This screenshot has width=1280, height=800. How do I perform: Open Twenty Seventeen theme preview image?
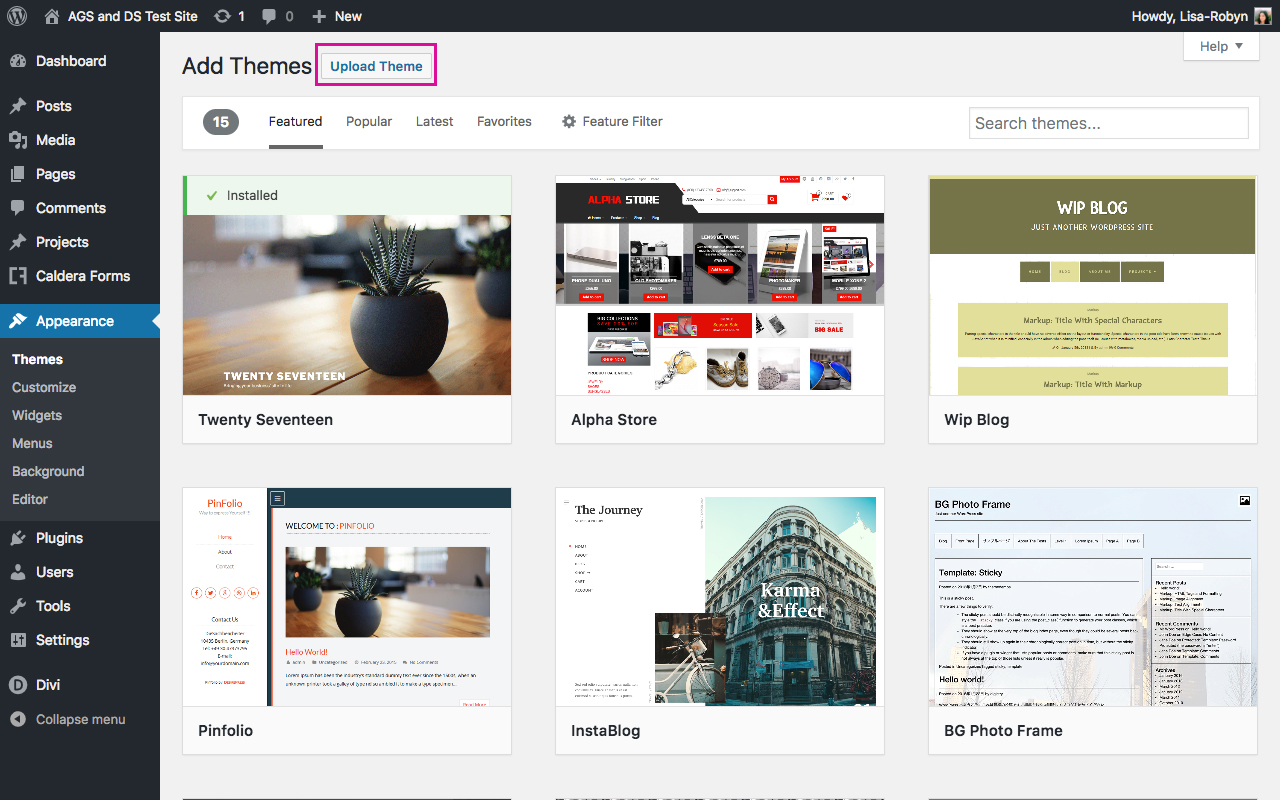pyautogui.click(x=347, y=305)
